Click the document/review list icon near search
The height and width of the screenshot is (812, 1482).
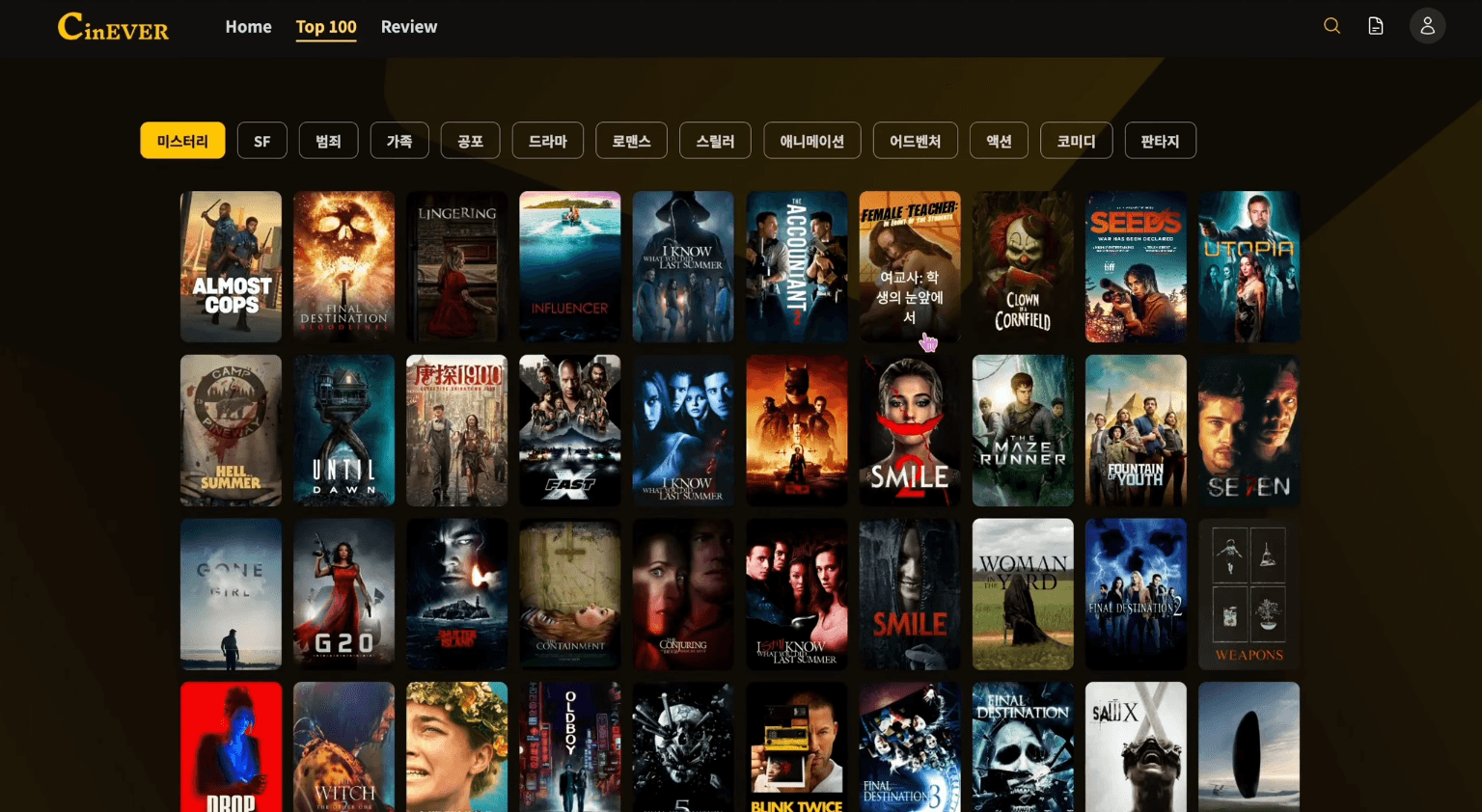tap(1375, 26)
